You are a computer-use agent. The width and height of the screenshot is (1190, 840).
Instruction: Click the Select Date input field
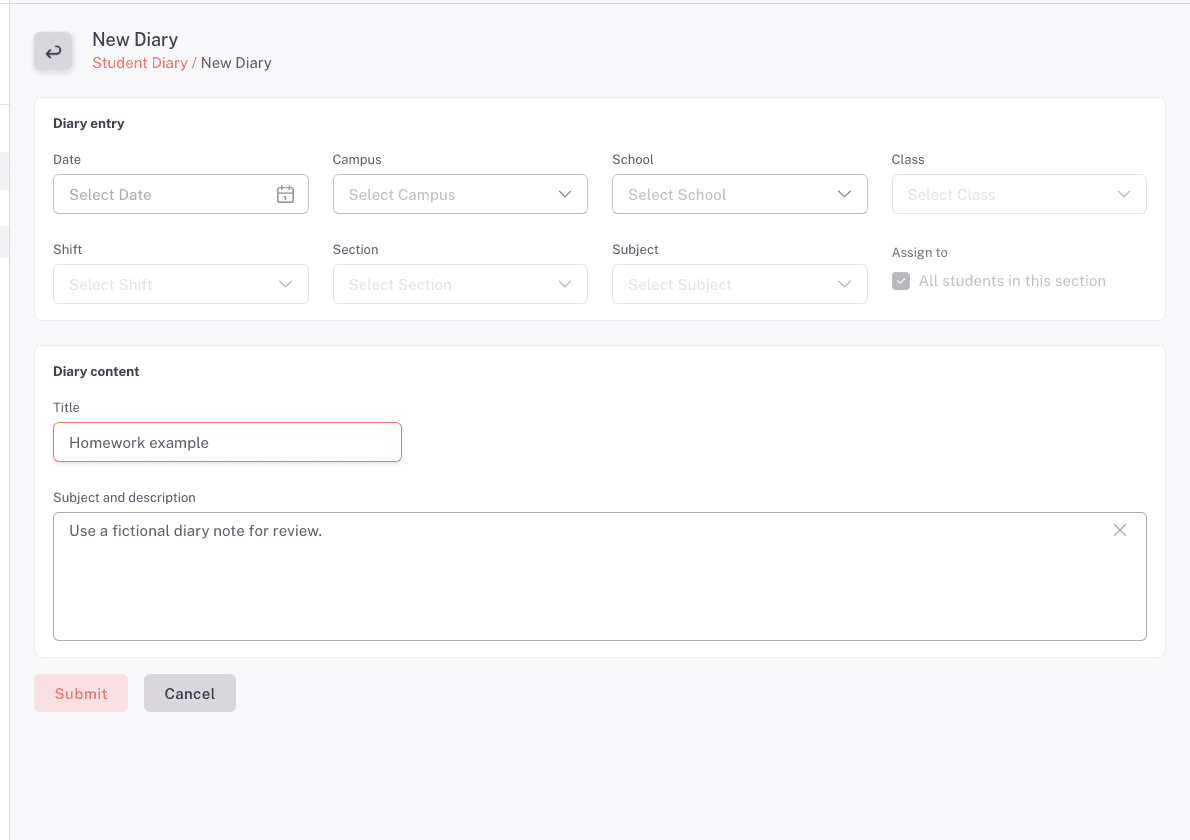pos(181,194)
